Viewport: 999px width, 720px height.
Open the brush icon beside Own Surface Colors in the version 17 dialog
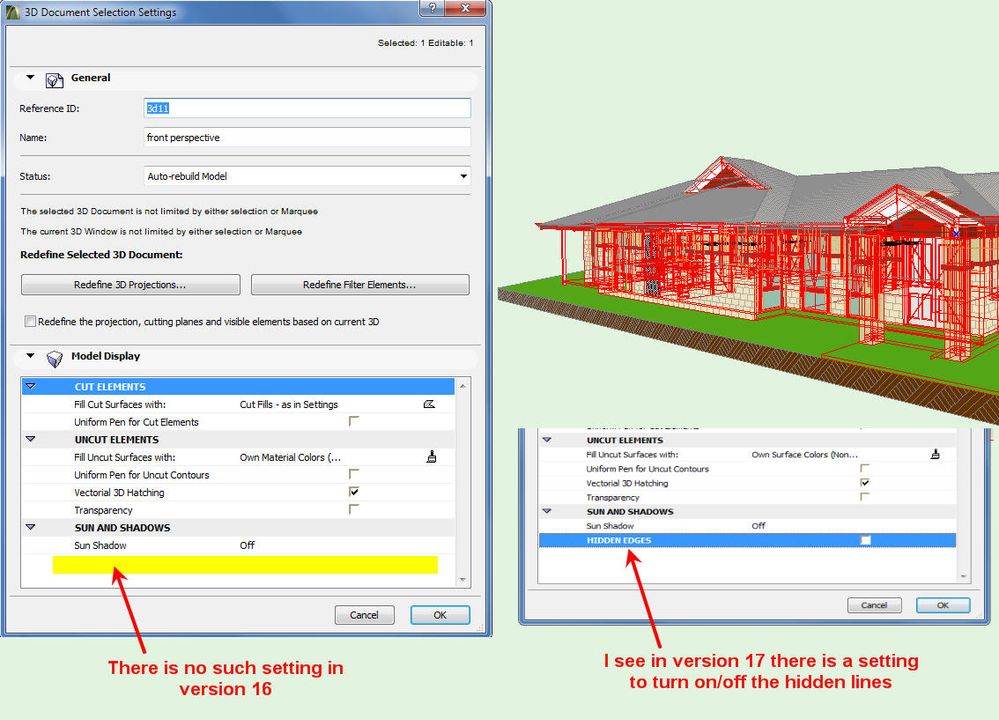935,454
